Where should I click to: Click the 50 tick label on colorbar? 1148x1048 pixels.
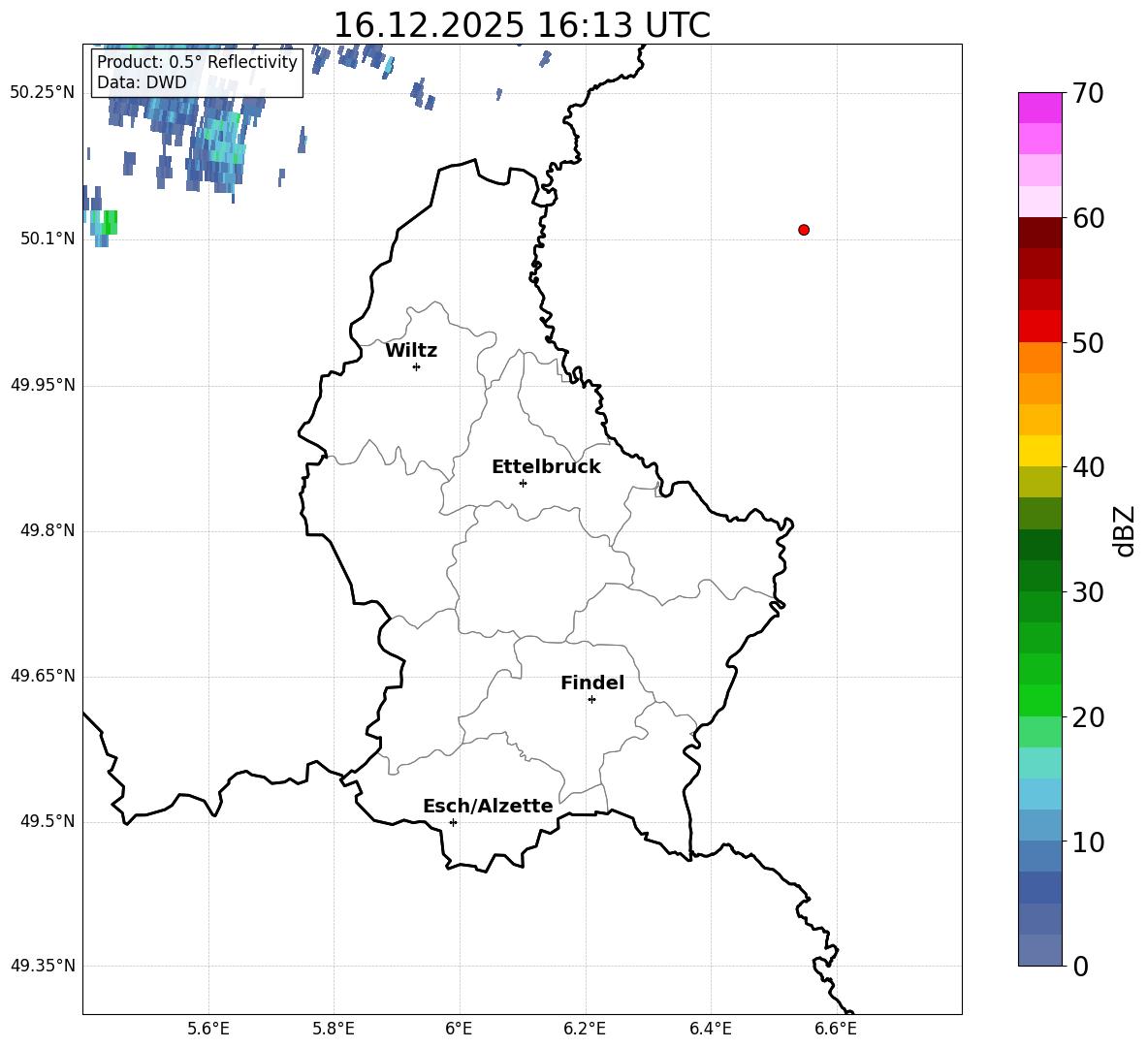(x=1088, y=342)
